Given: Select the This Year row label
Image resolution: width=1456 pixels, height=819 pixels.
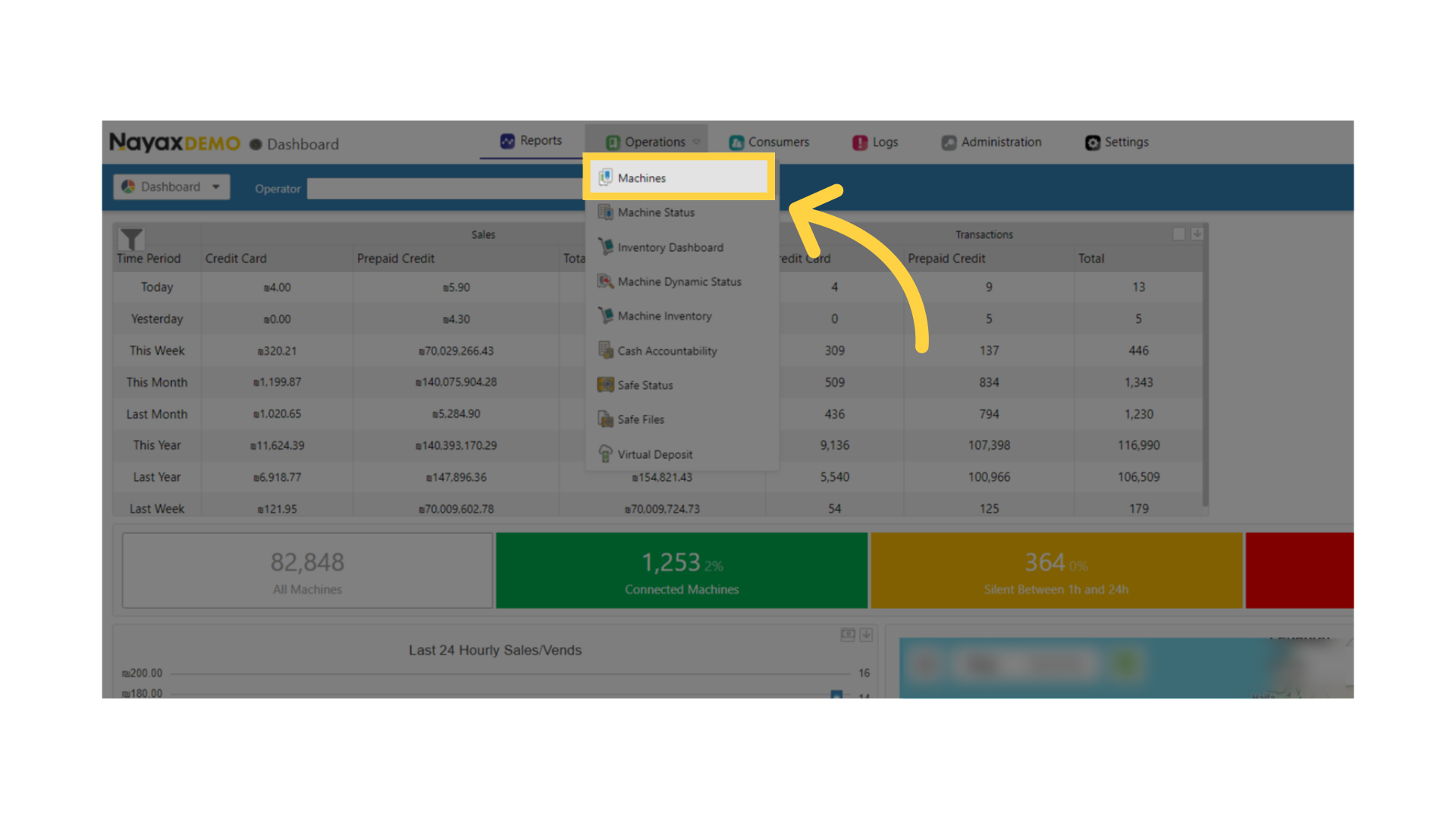Looking at the screenshot, I should [157, 445].
